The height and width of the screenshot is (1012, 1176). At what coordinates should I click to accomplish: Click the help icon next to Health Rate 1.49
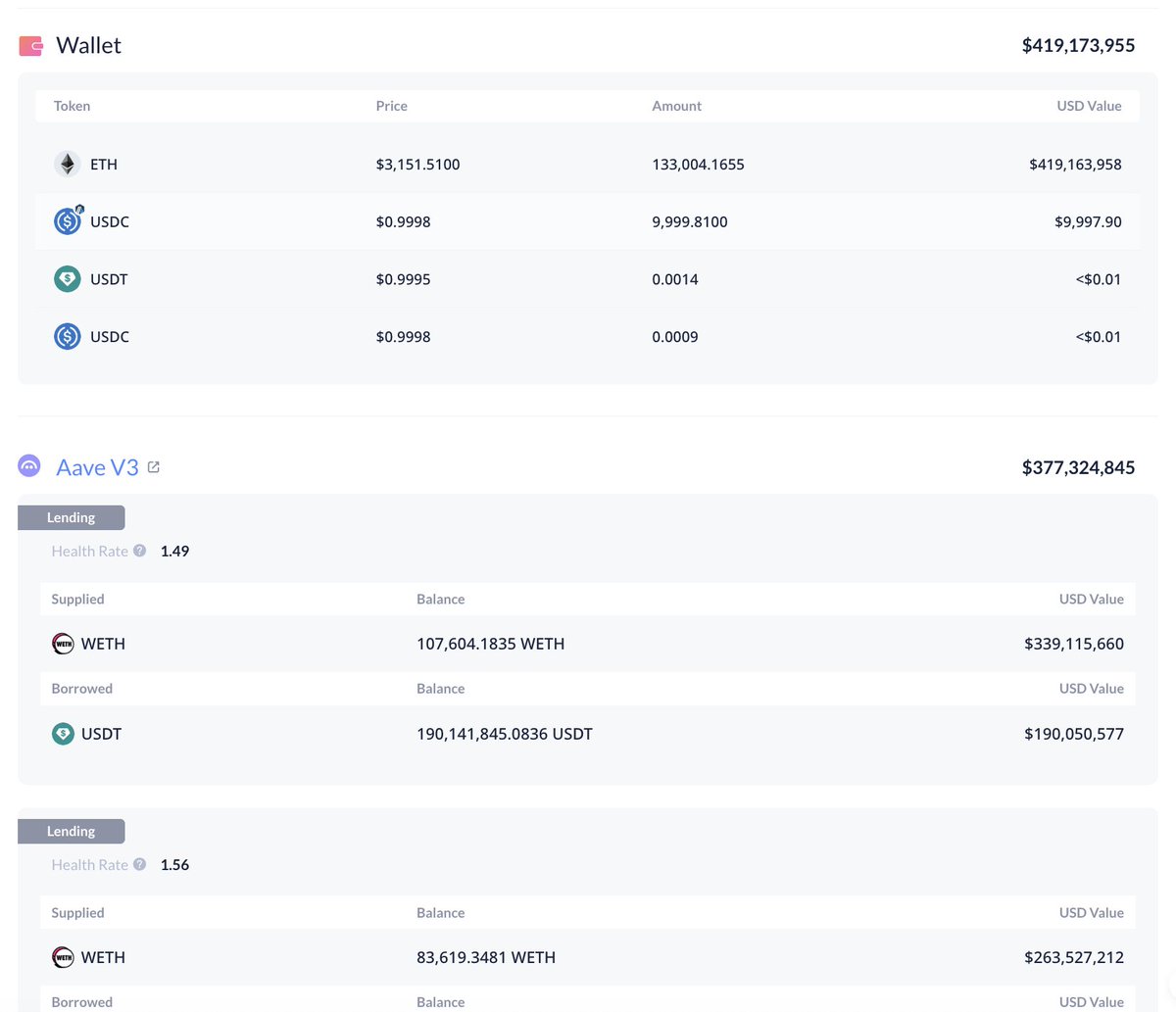138,550
